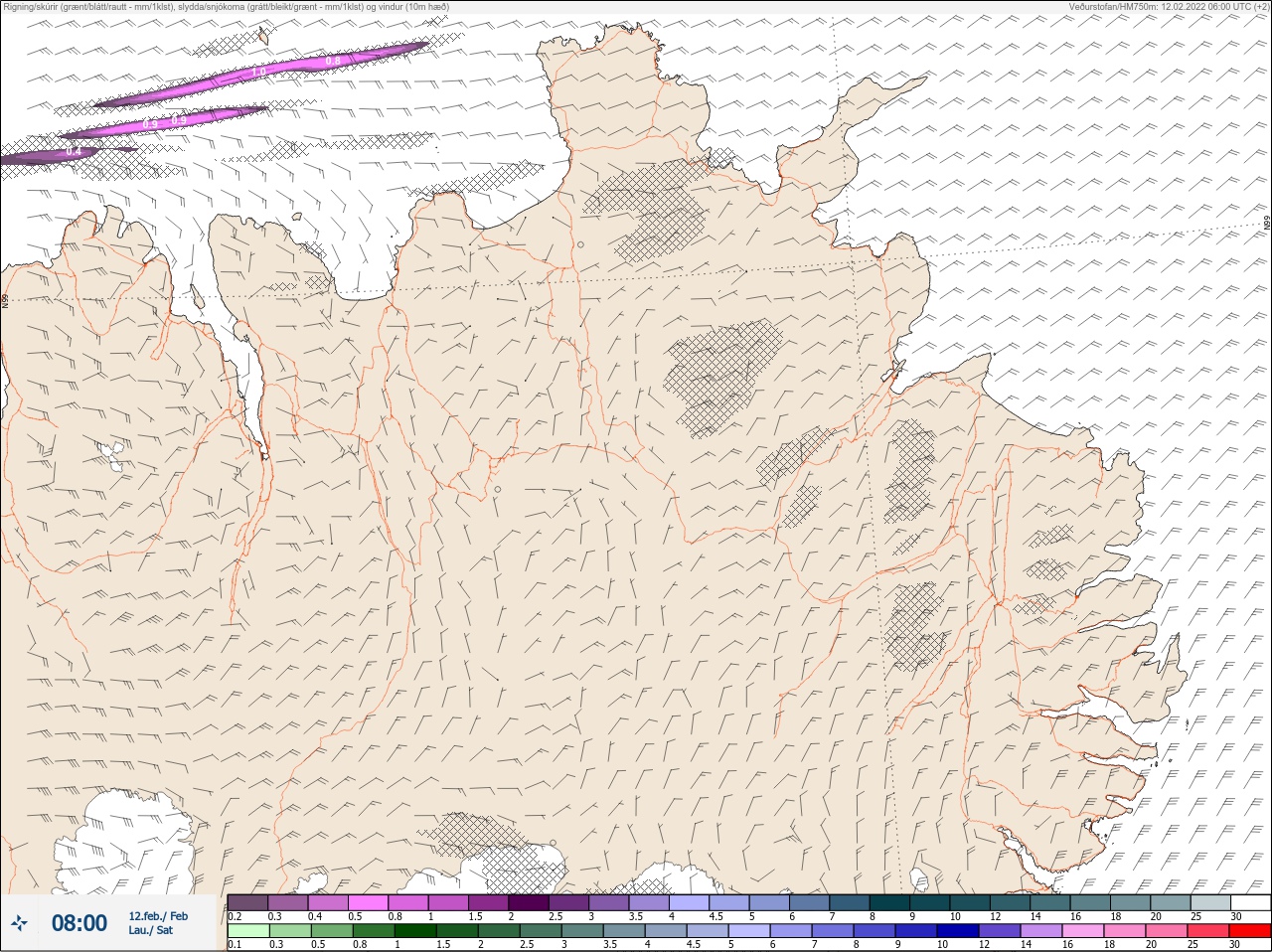This screenshot has height=952, width=1272.
Task: Click the '1.0' precipitation value on the magenta band
Action: click(x=258, y=73)
